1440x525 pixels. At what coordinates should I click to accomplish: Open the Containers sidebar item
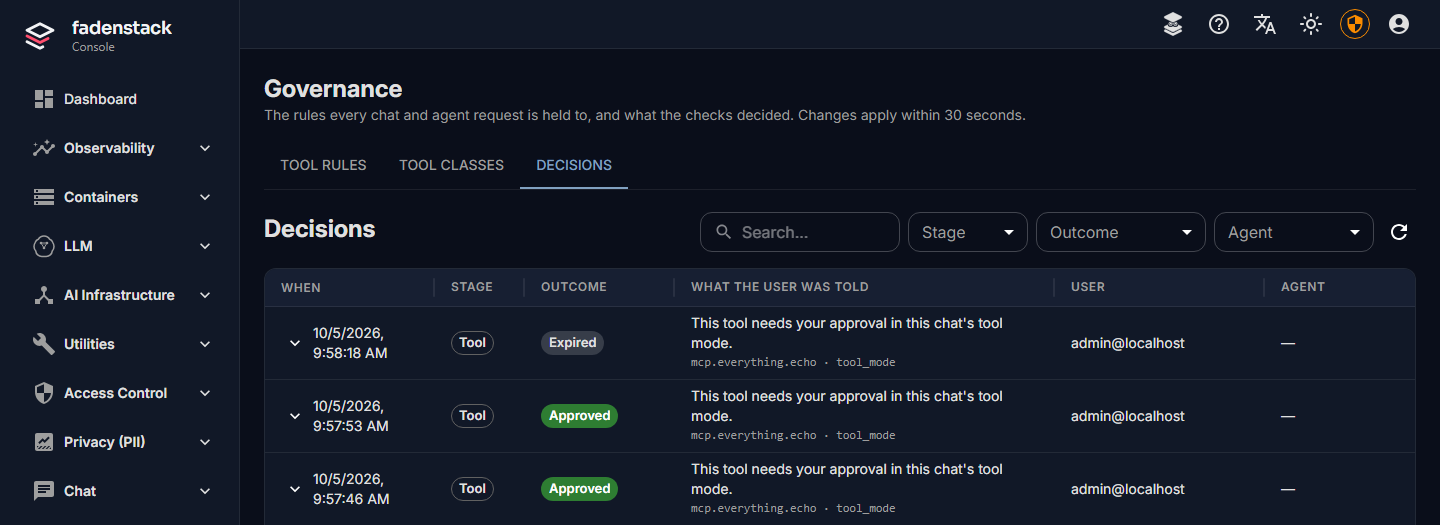point(120,197)
